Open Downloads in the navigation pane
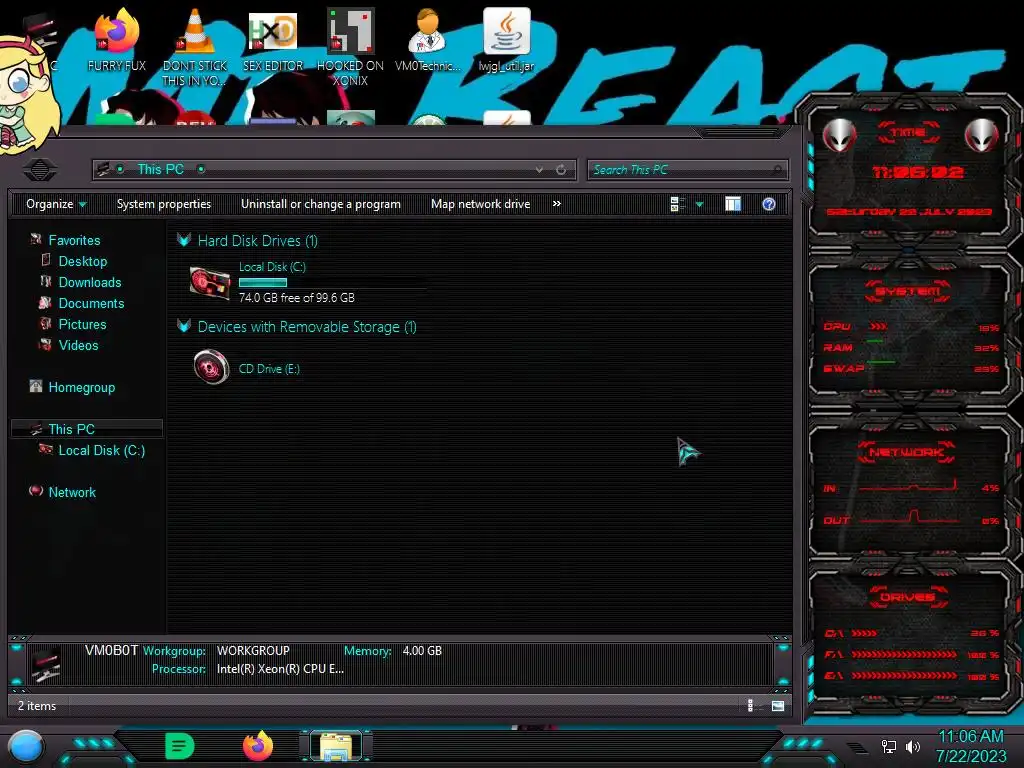The height and width of the screenshot is (768, 1024). [90, 282]
